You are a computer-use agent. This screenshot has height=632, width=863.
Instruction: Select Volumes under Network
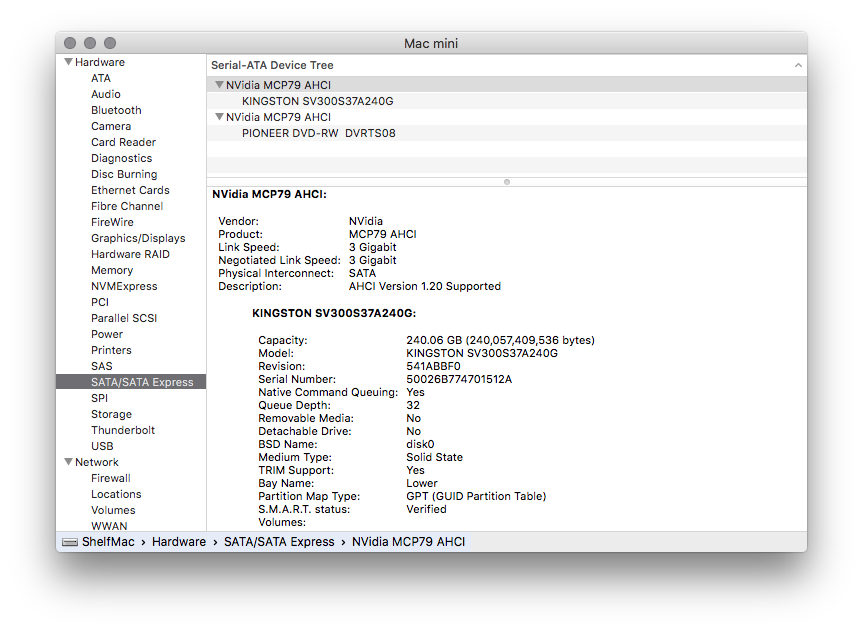113,510
